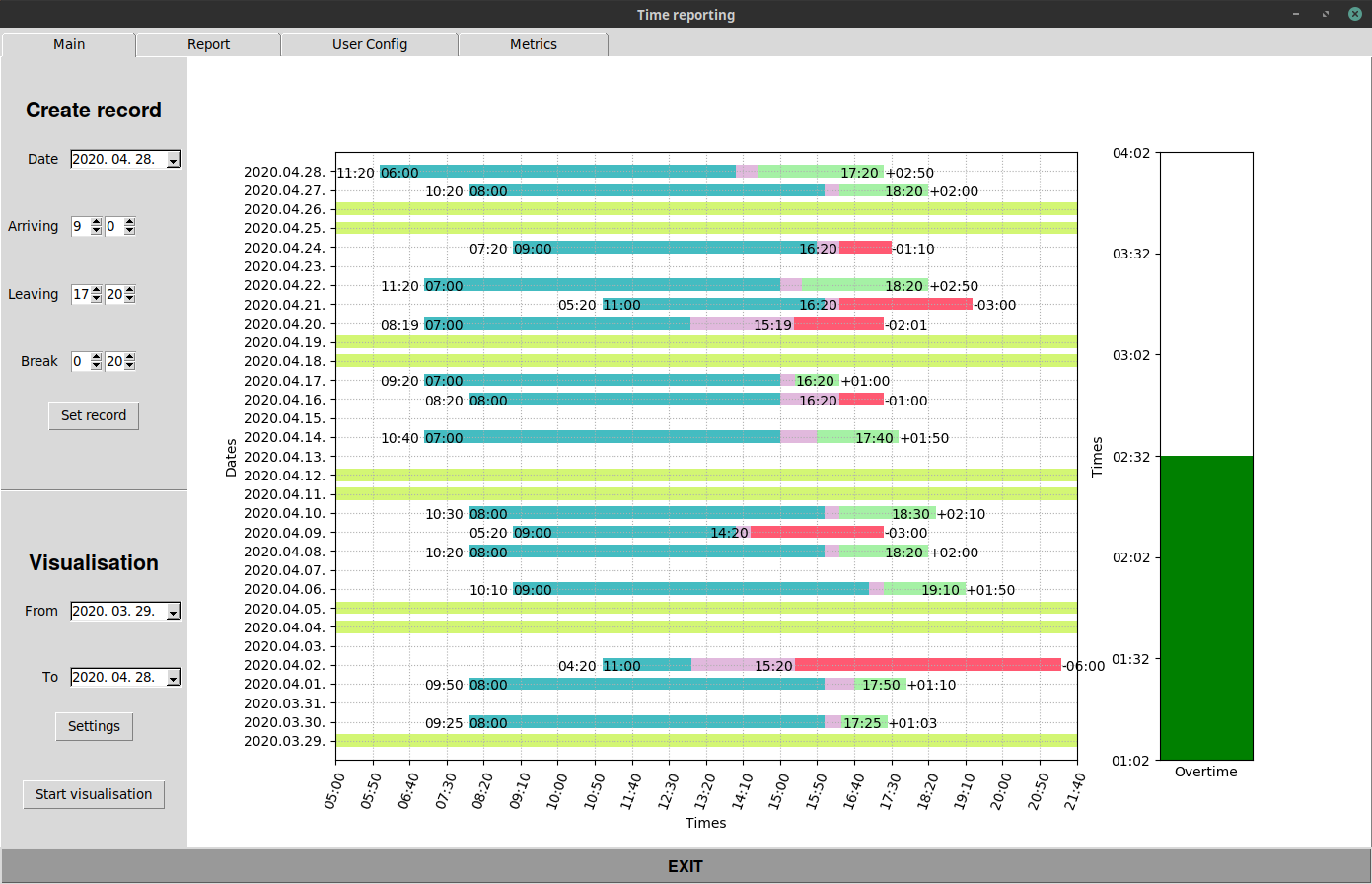Click the Leaving minute spinbox arrows
Screen dimensions: 1372x884
tap(129, 294)
